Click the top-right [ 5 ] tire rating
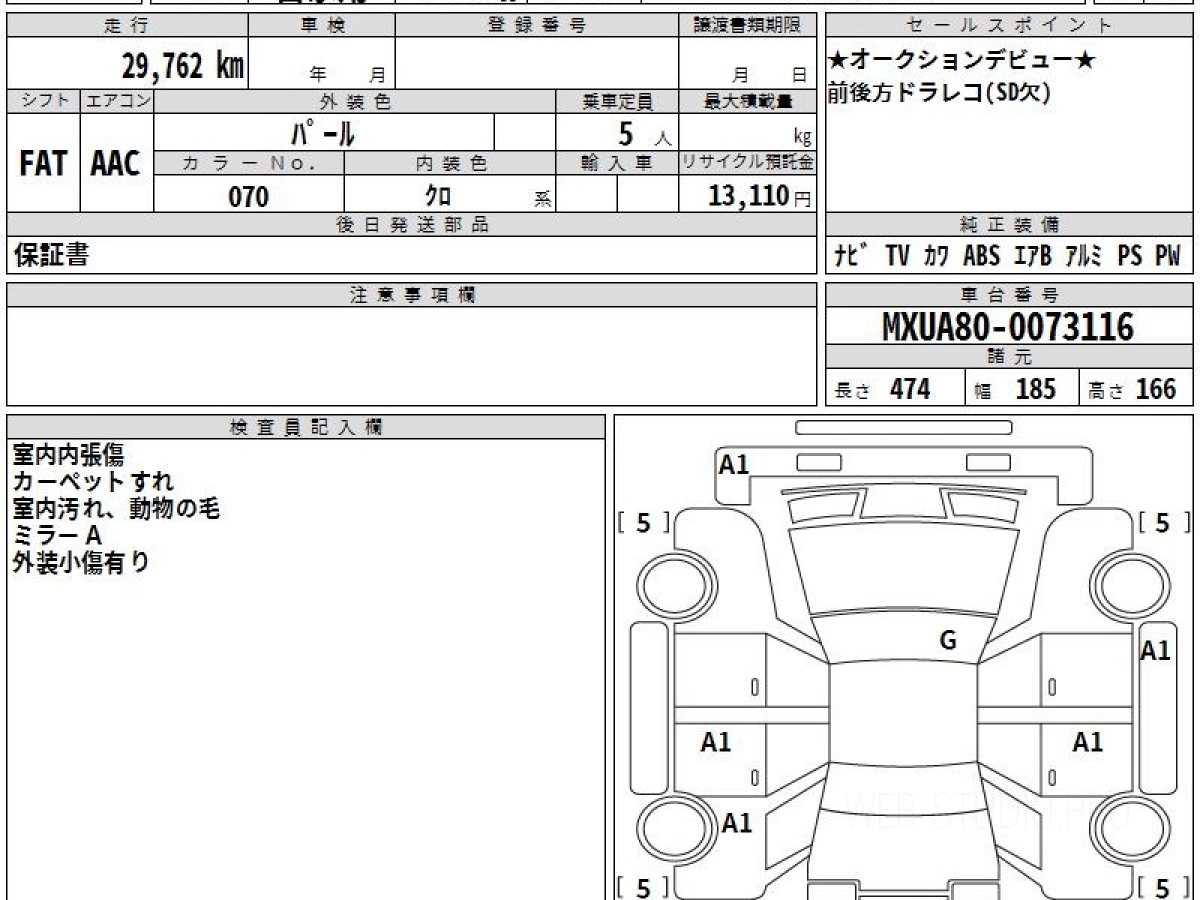This screenshot has width=1200, height=900. point(1162,523)
